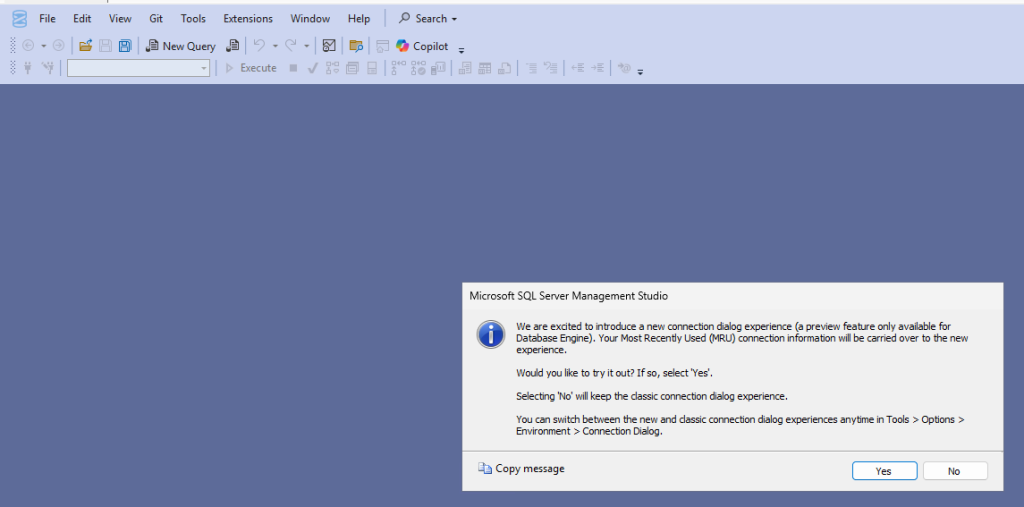This screenshot has height=507, width=1024.
Task: Open the Available Databases combo box
Action: 138,68
